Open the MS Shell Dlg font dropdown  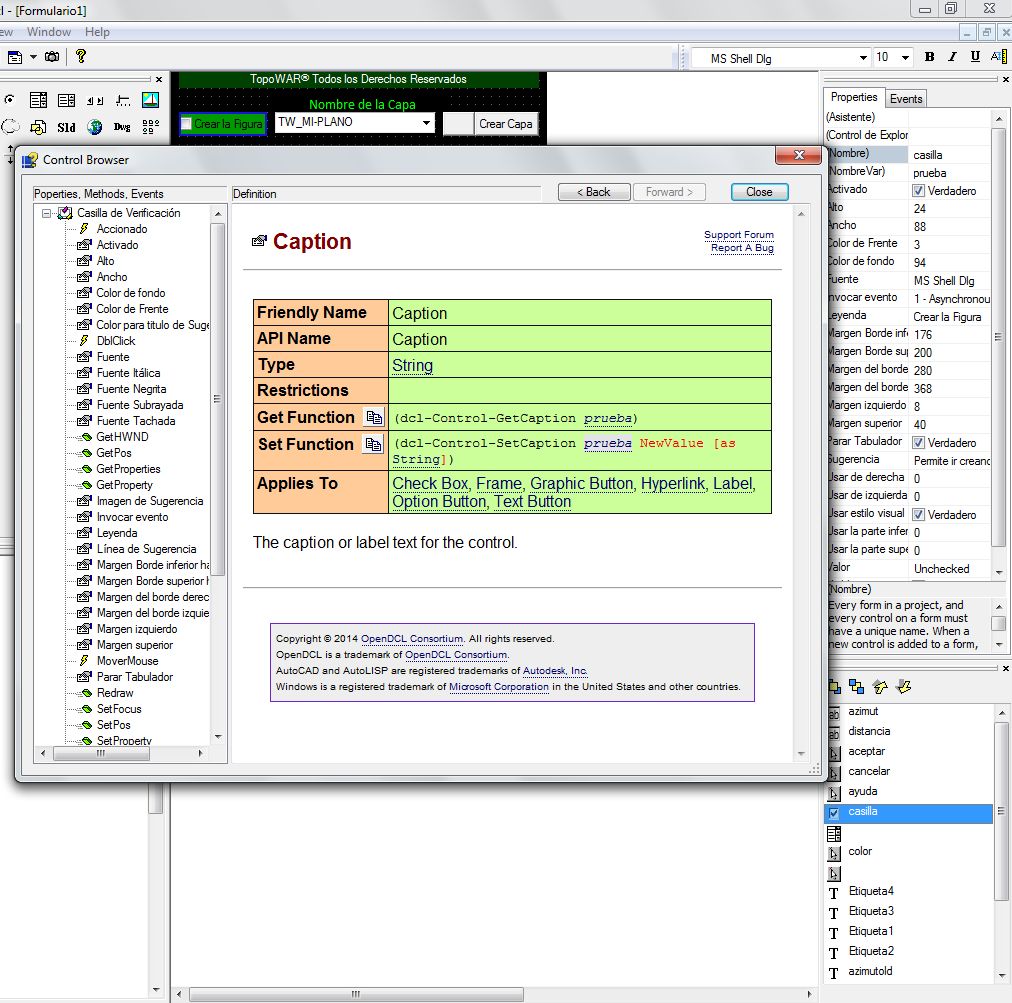pos(863,58)
